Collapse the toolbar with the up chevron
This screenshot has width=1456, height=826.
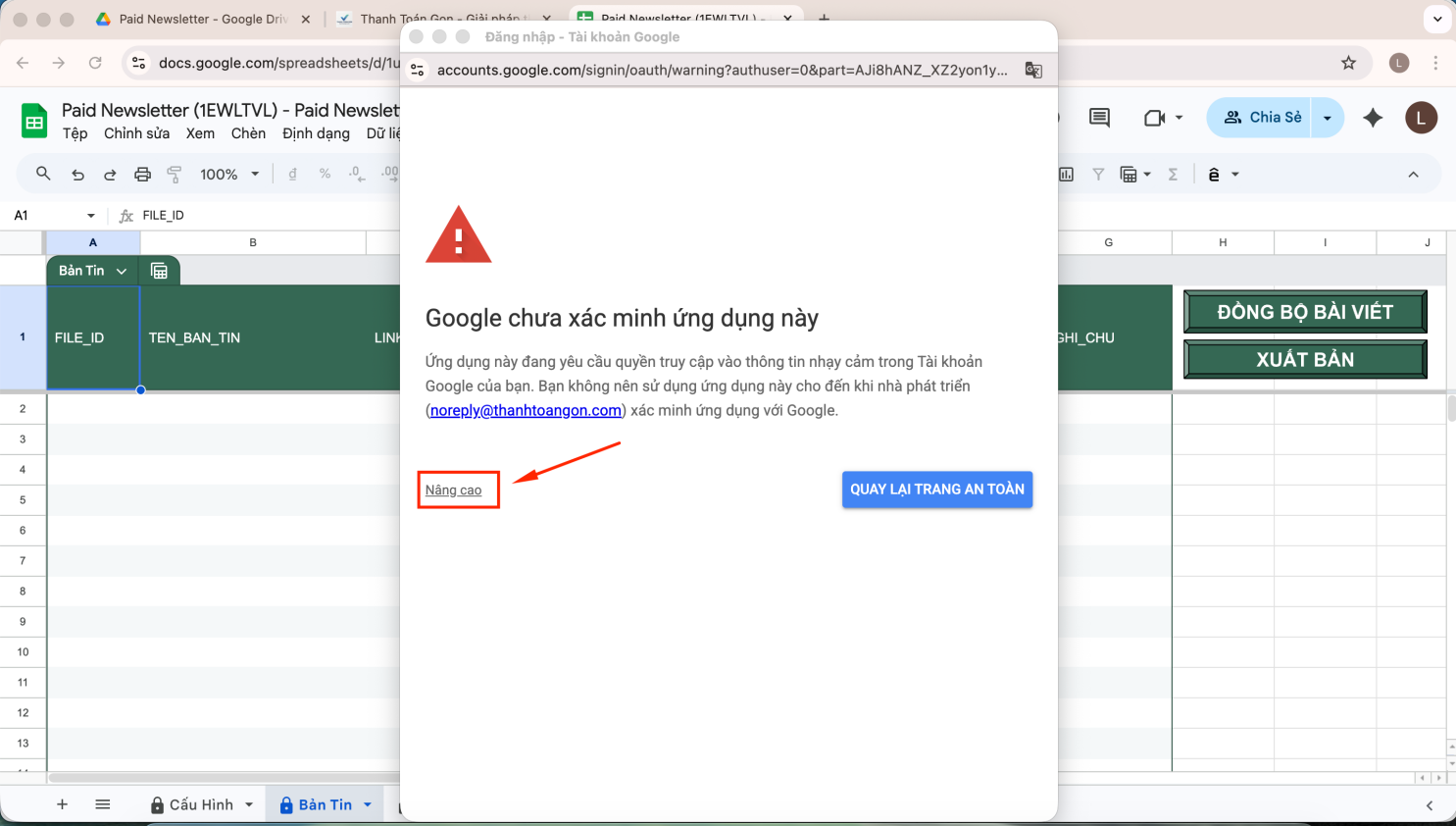coord(1413,174)
